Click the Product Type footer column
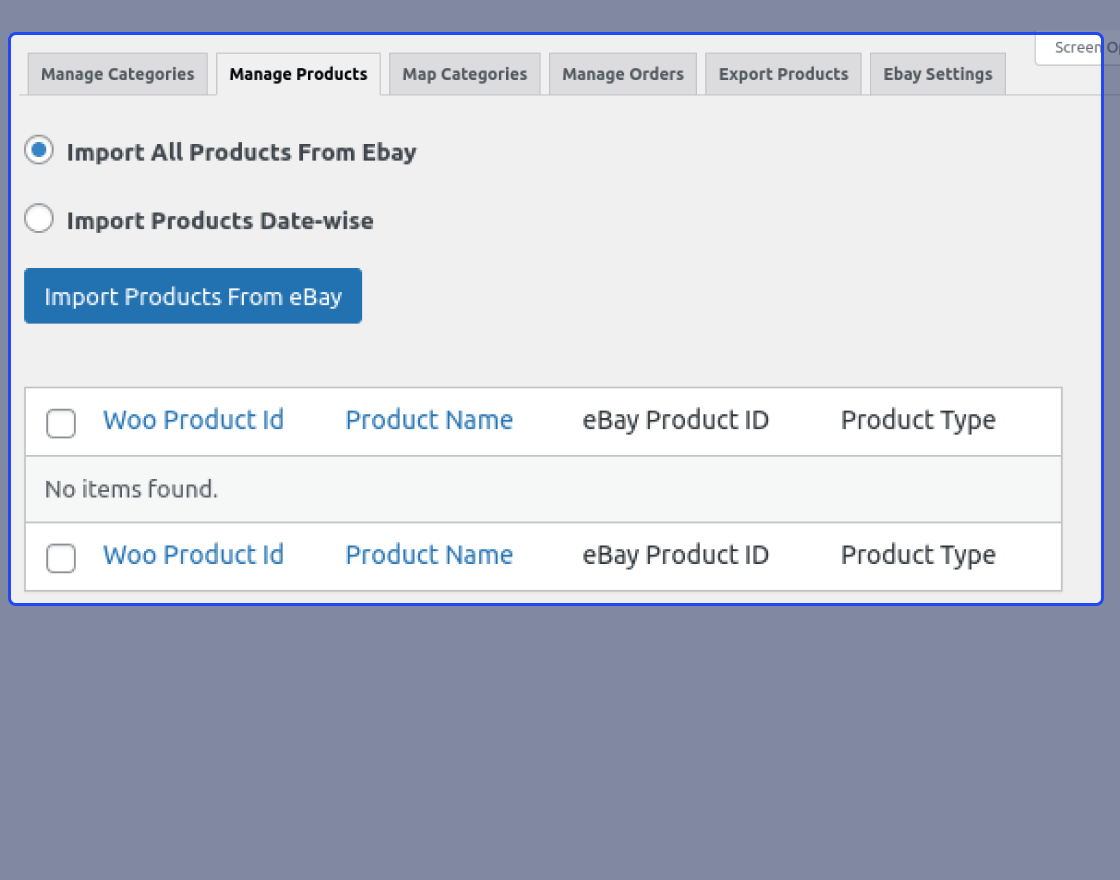Screen dimensions: 1120x880 click(917, 555)
